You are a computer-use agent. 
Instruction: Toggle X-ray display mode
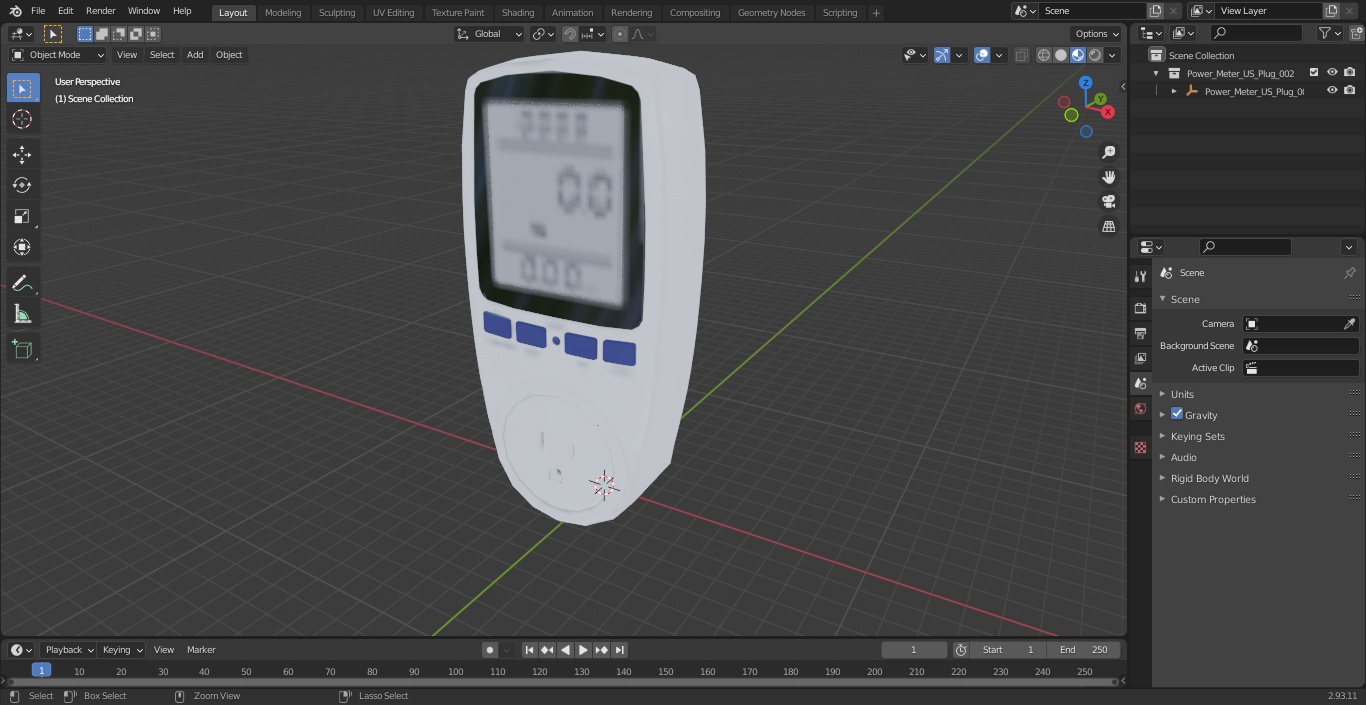(1021, 55)
